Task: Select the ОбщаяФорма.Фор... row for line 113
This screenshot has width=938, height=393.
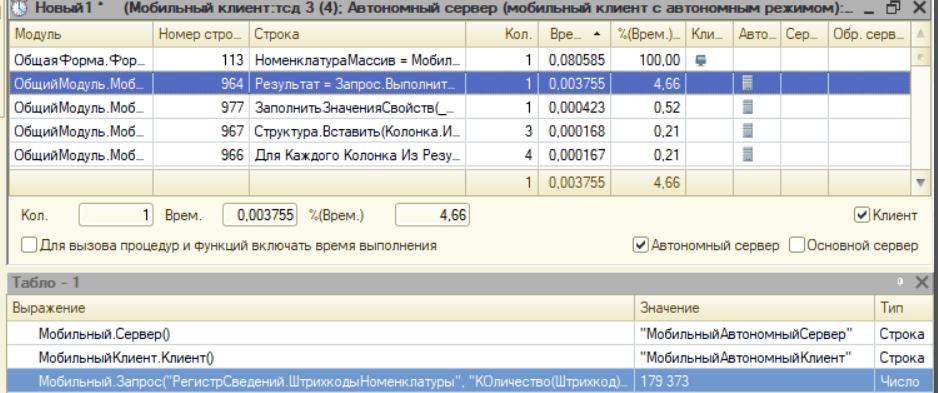Action: pyautogui.click(x=460, y=60)
